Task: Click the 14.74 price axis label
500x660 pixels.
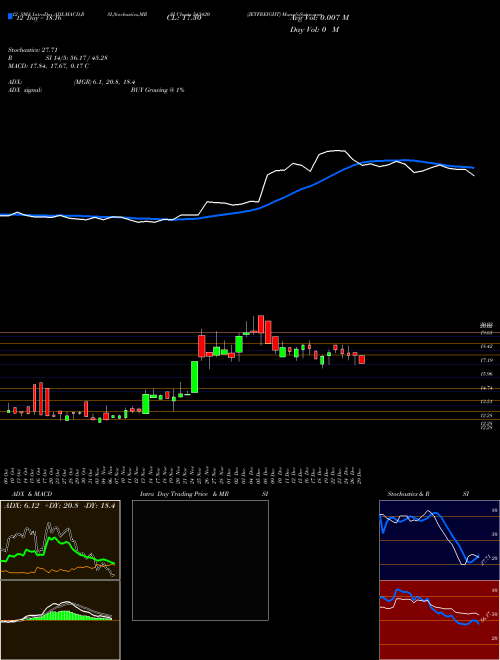Action: tap(486, 388)
